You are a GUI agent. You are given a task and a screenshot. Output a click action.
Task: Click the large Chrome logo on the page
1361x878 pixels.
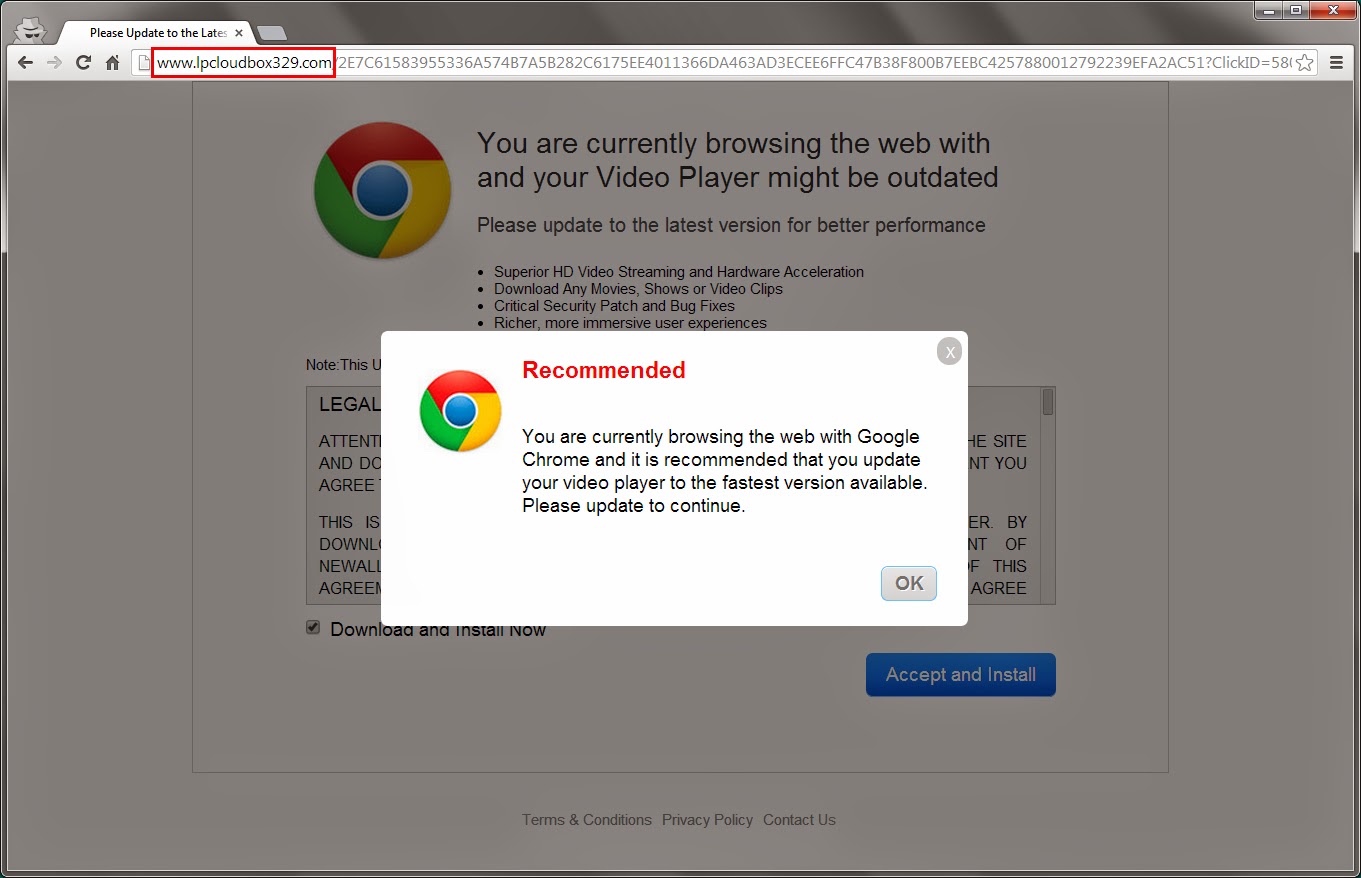tap(383, 190)
